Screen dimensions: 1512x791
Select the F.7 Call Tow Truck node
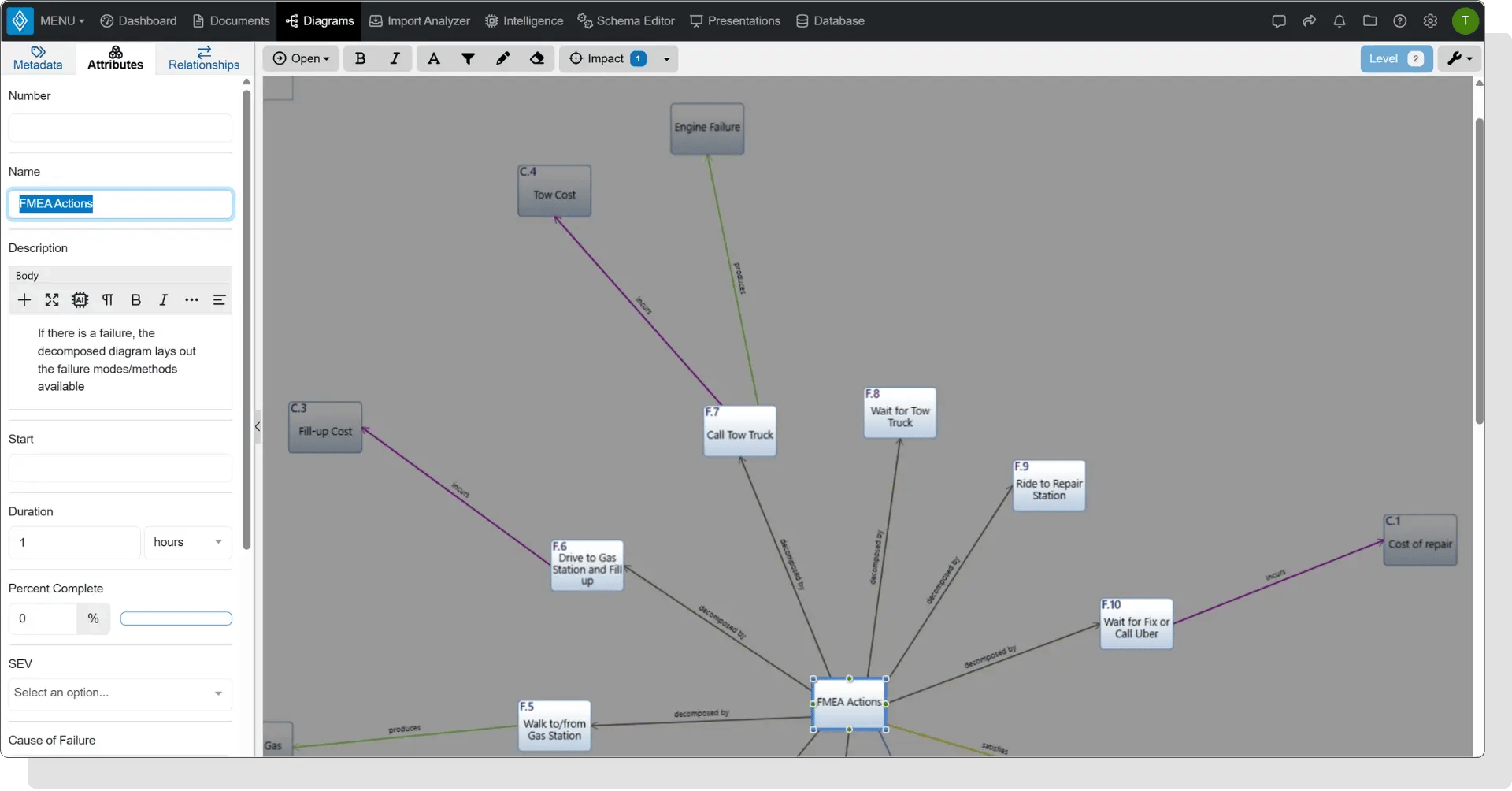click(739, 431)
